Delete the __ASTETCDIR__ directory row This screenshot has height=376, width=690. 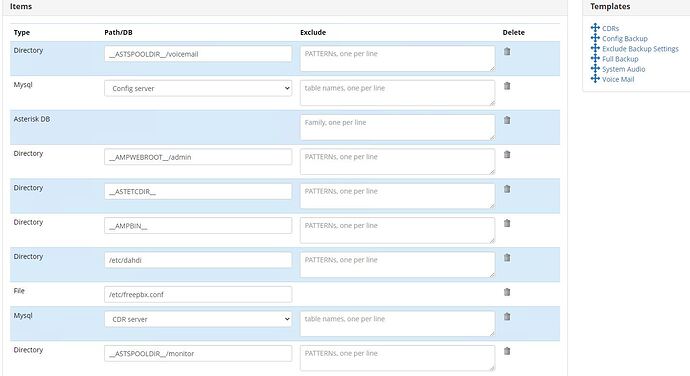tap(507, 189)
